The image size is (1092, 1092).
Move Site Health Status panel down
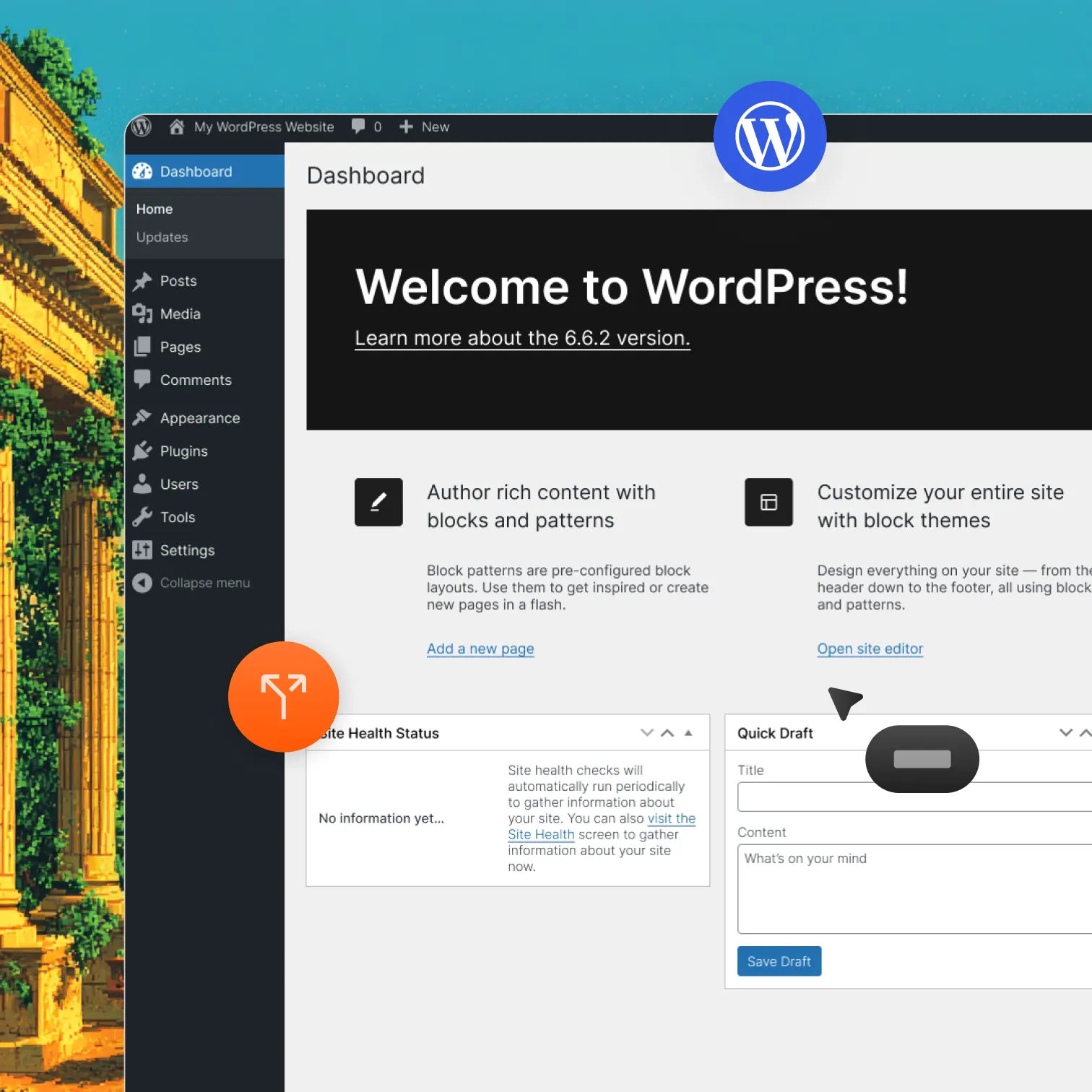click(647, 733)
